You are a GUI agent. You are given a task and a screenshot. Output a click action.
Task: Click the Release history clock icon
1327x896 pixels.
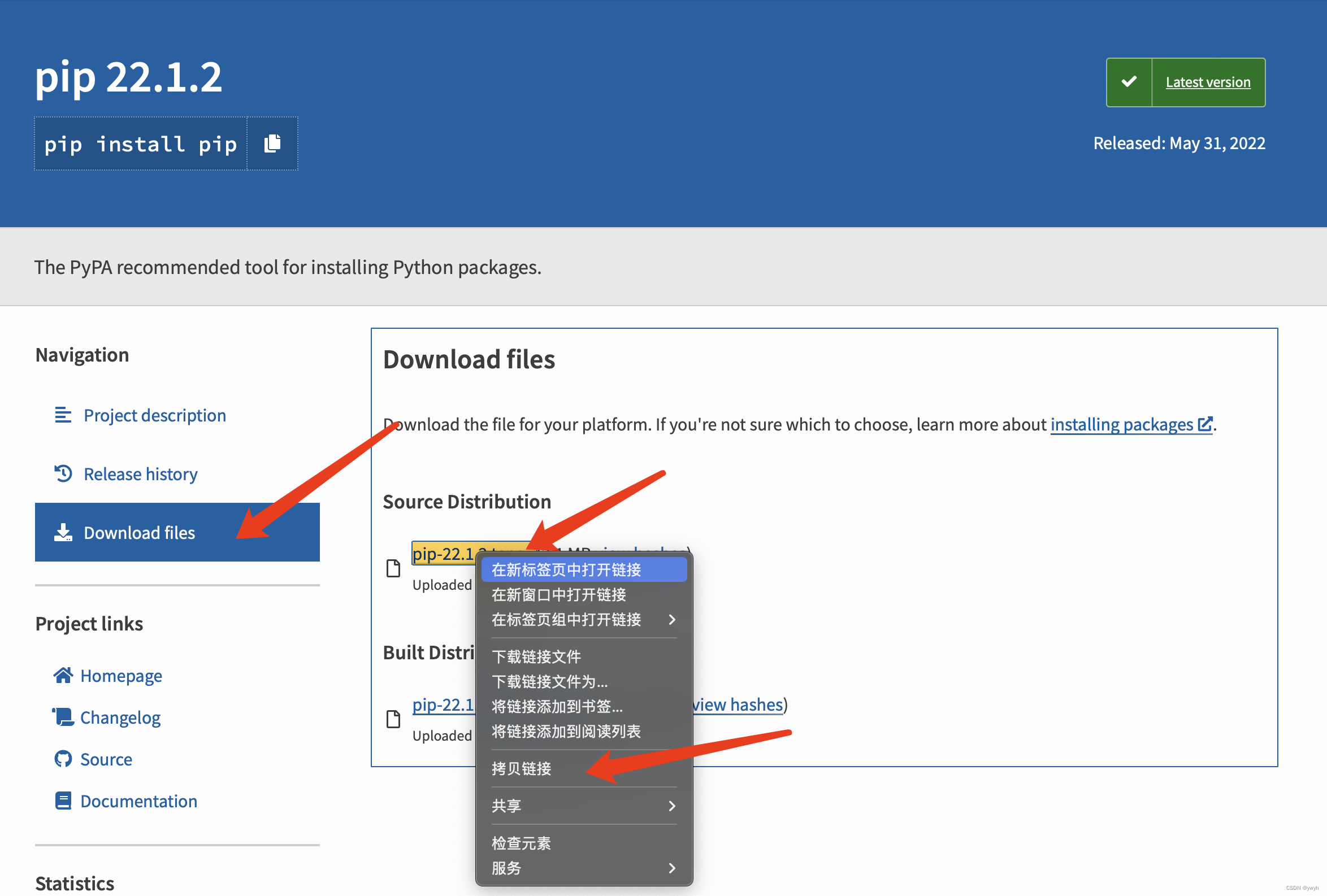click(63, 473)
